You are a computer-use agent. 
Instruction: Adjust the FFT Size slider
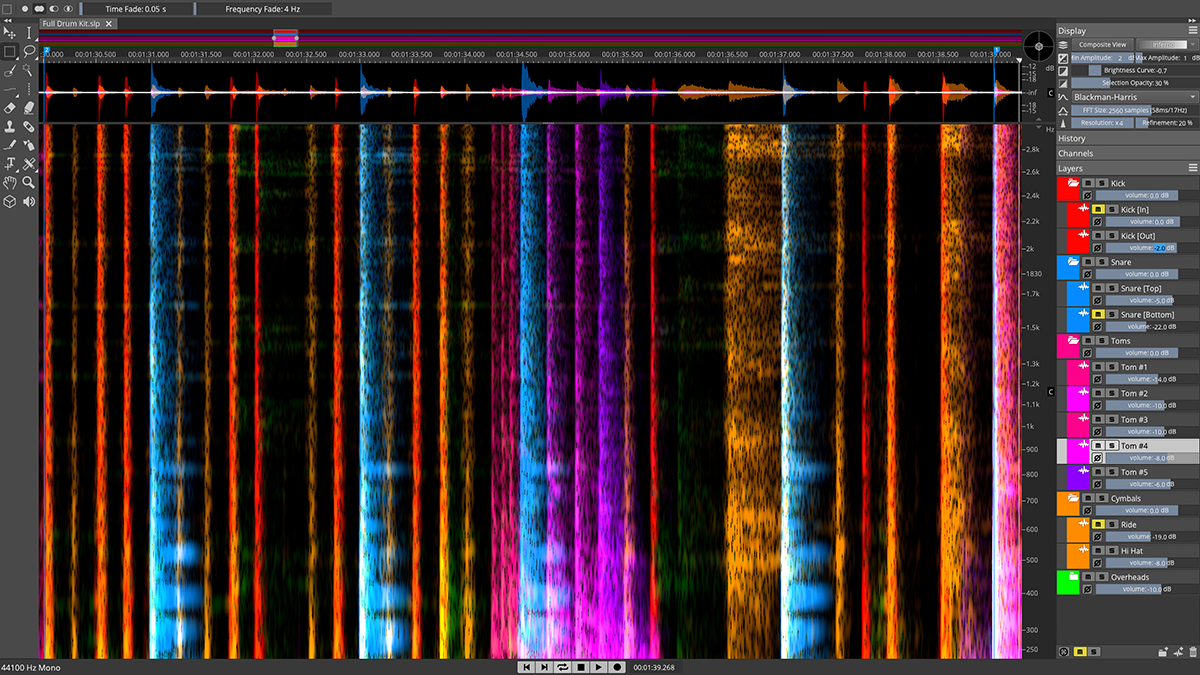tap(1134, 109)
